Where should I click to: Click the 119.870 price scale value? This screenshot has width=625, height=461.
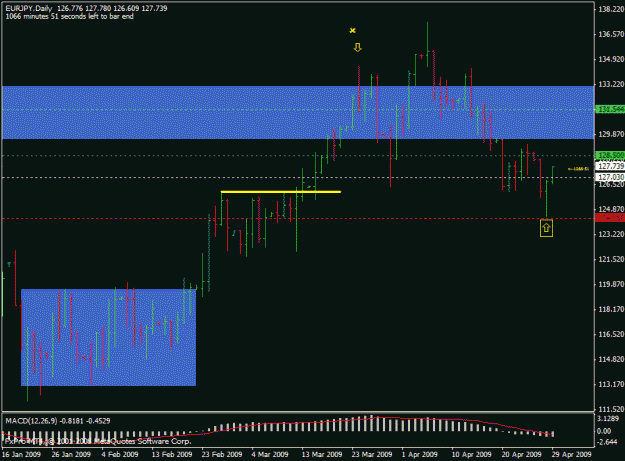pos(611,284)
